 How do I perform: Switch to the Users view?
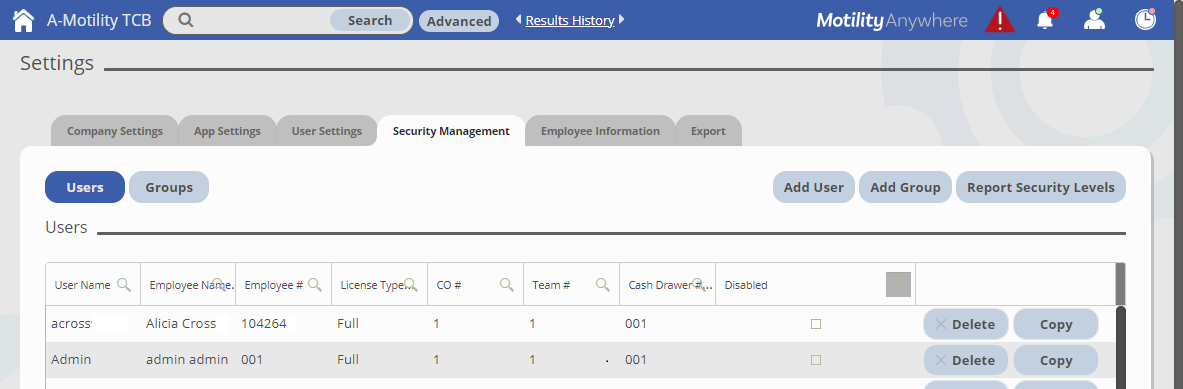(x=85, y=187)
